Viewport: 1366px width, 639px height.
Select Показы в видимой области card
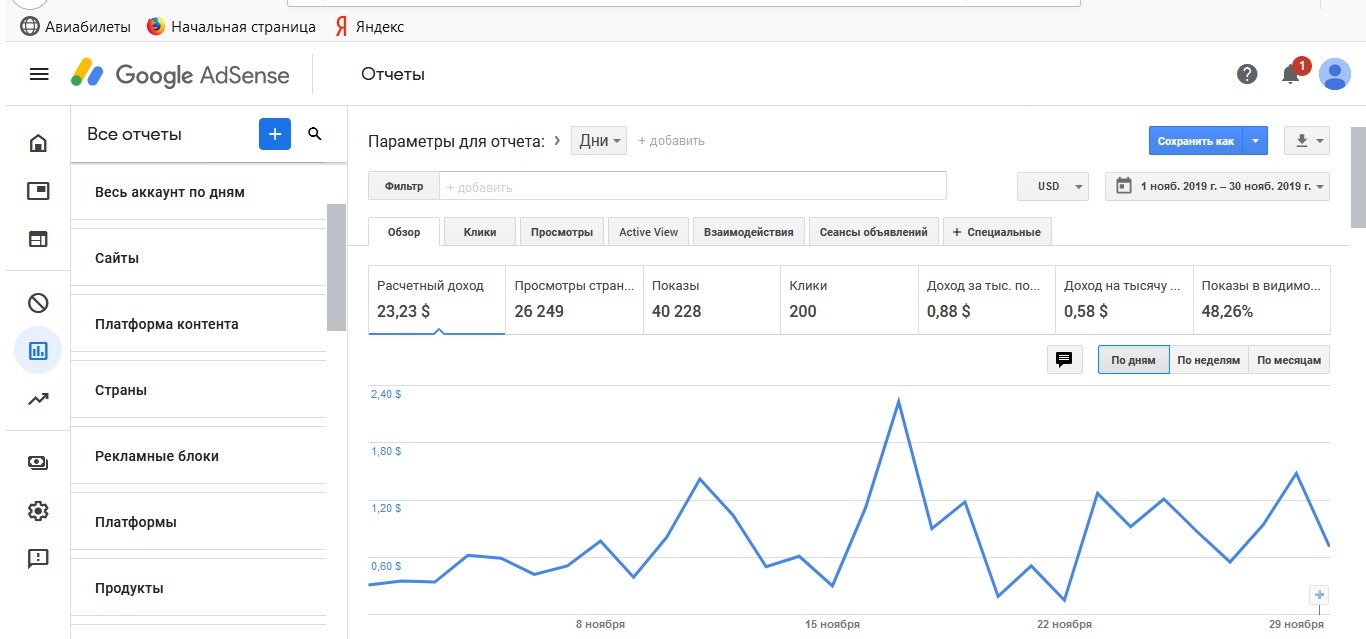(1262, 299)
